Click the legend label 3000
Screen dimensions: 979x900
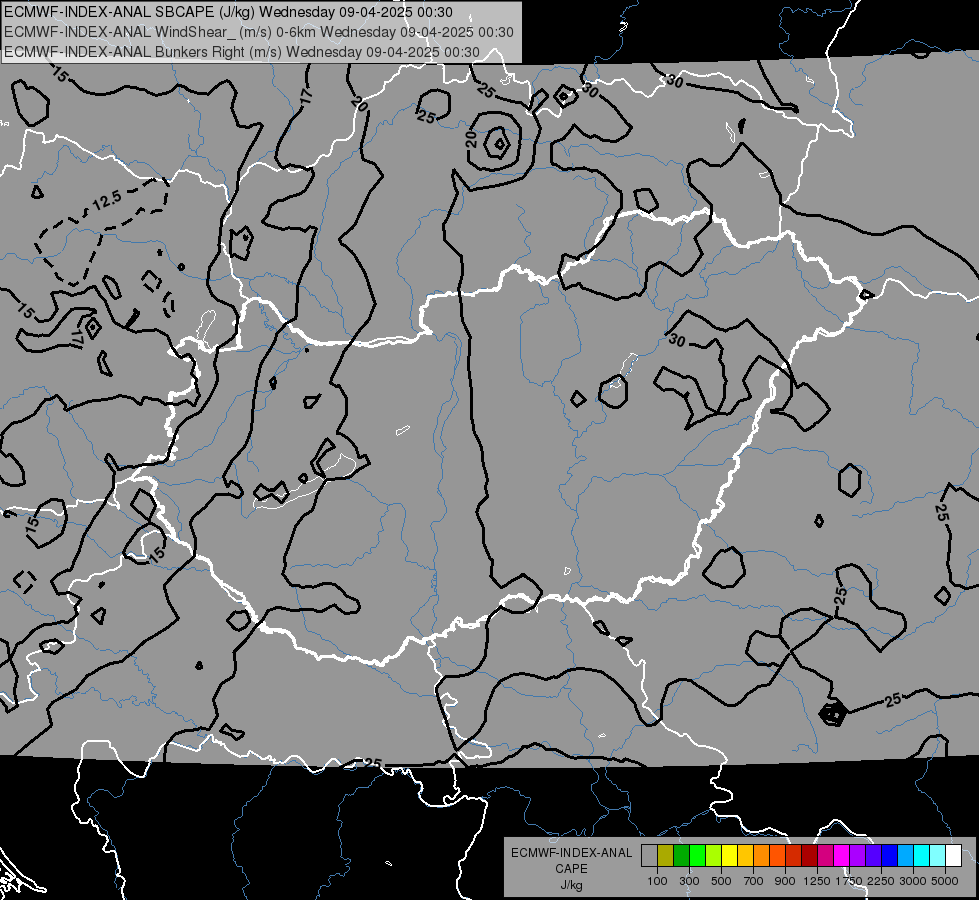click(912, 881)
